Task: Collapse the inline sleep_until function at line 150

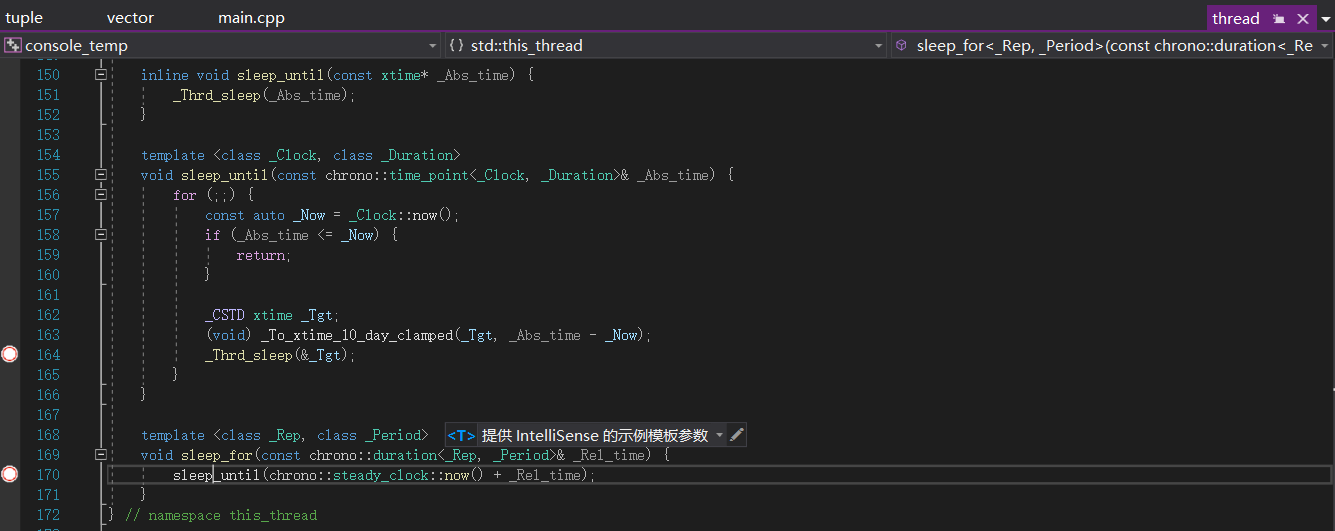Action: pos(100,75)
